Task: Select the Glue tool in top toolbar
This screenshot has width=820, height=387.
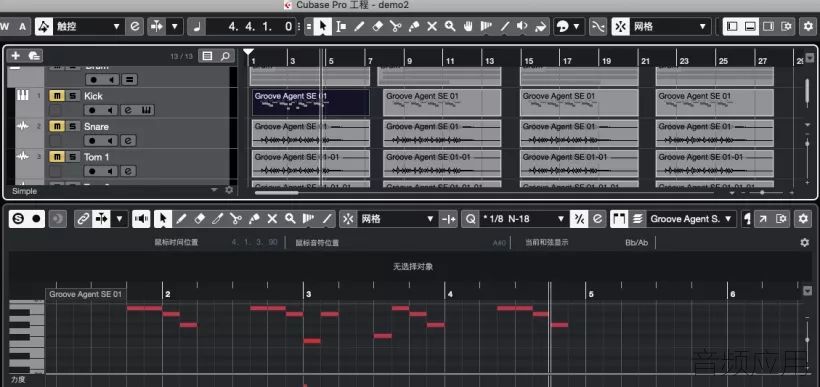Action: coord(414,26)
